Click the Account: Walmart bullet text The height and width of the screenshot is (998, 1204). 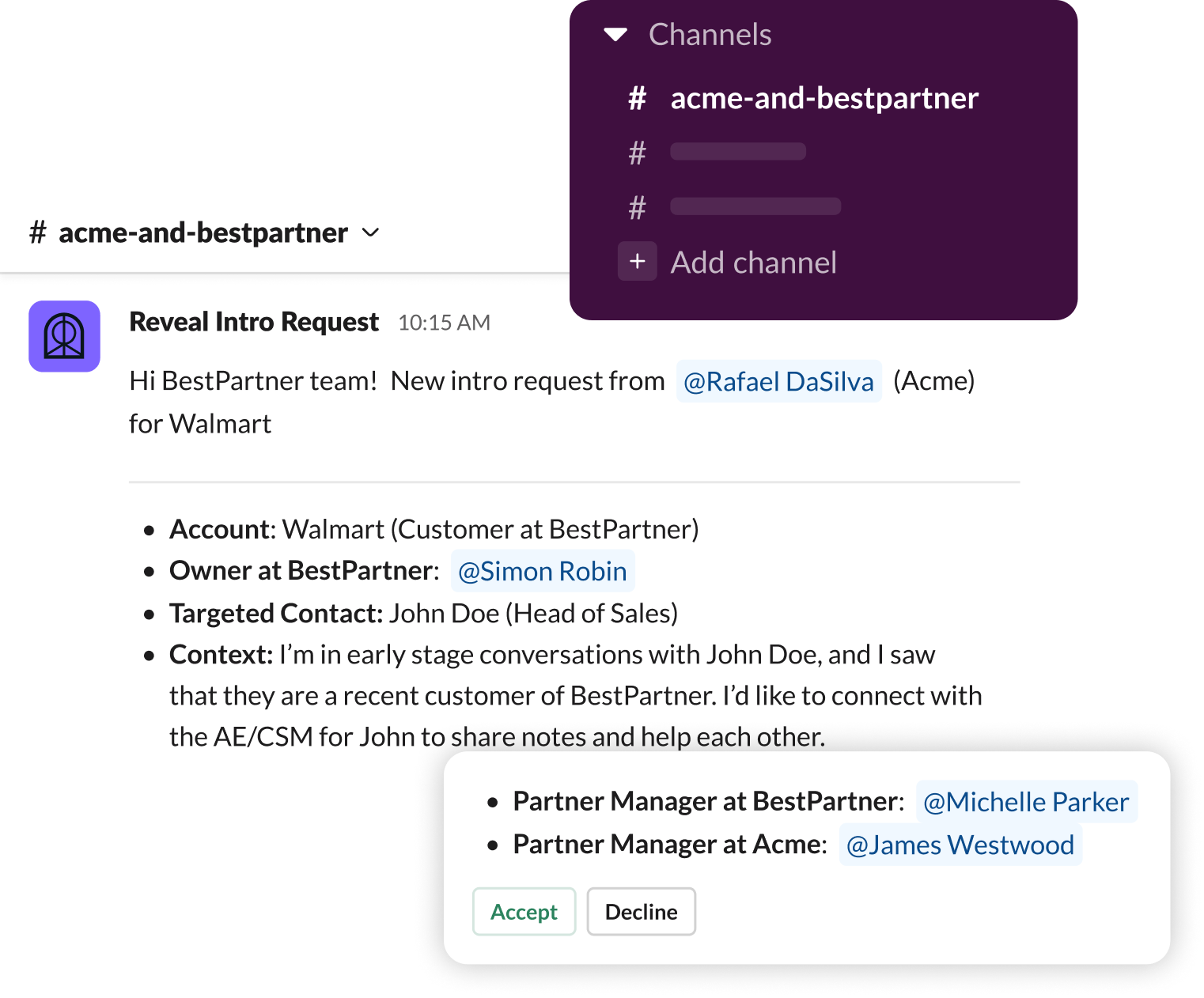tap(434, 529)
